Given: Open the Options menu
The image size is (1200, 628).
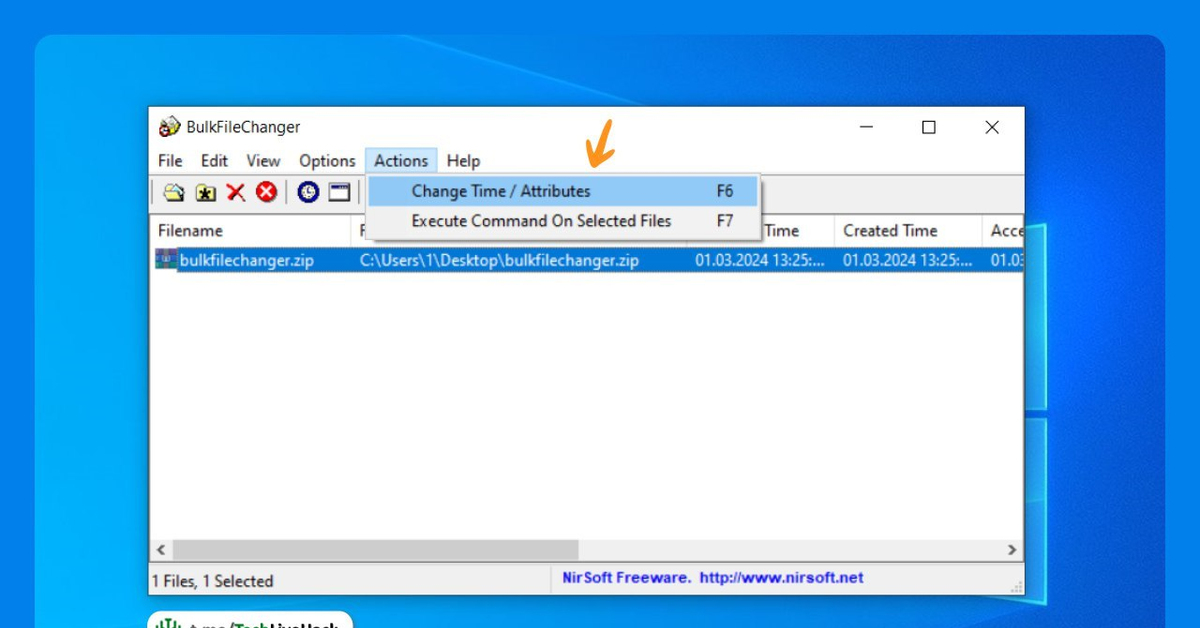Looking at the screenshot, I should click(327, 161).
